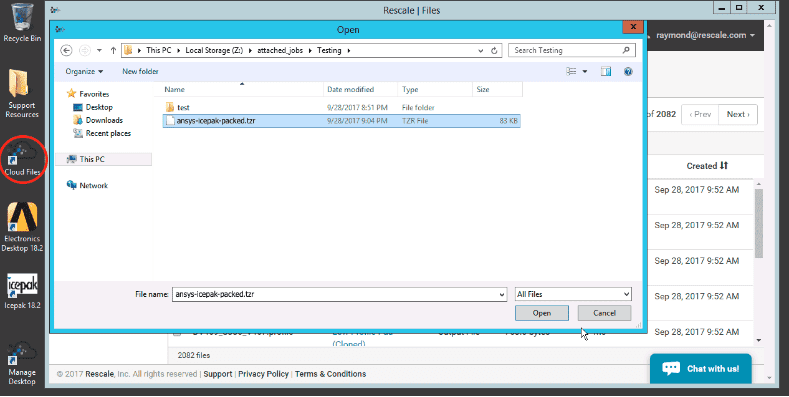
Task: Open the Terms & Conditions footer link
Action: click(331, 374)
